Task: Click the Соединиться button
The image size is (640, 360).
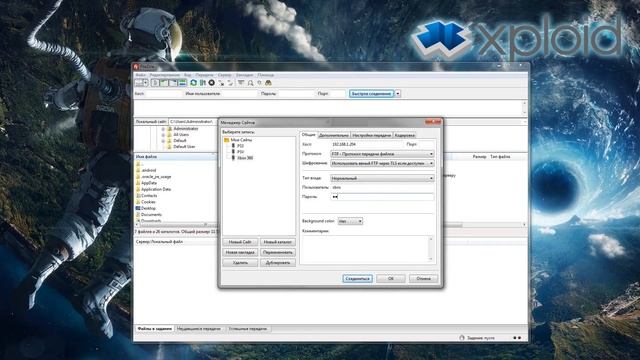Action: 358,279
